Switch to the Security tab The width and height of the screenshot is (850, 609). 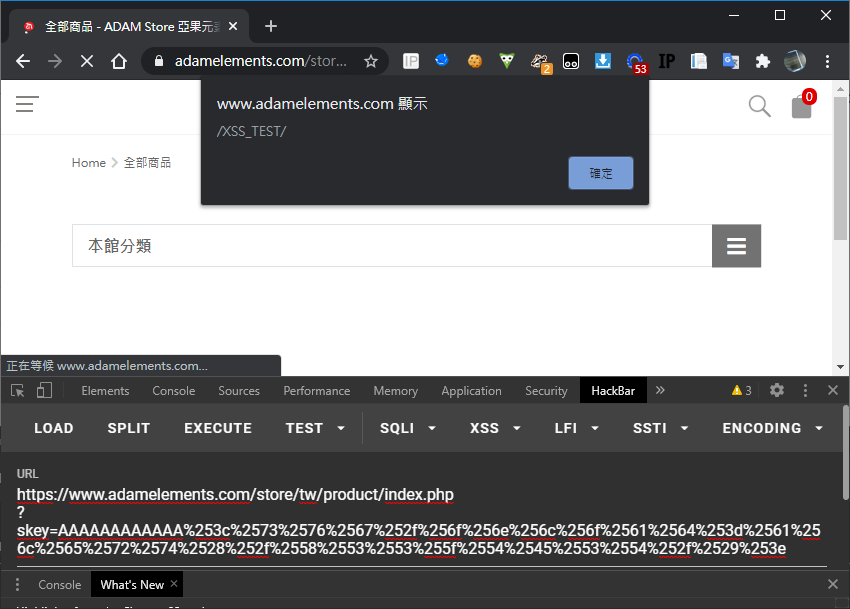tap(546, 390)
